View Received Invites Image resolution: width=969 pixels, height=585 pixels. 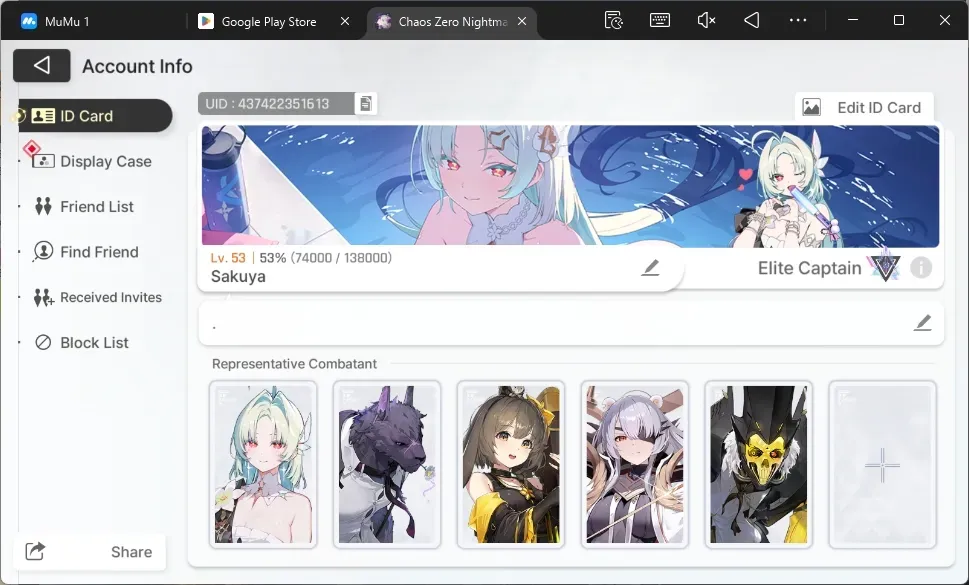(98, 297)
